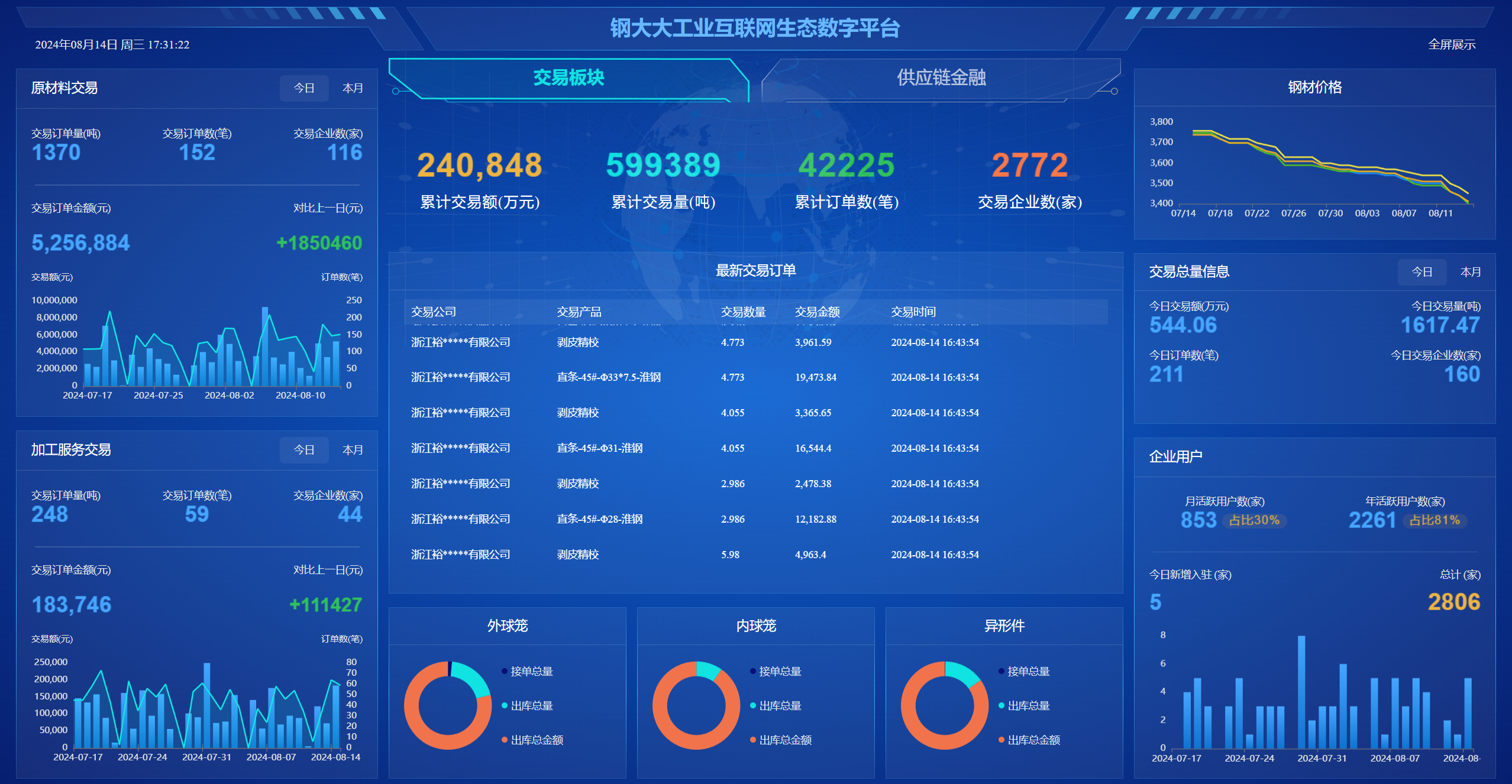The height and width of the screenshot is (784, 1512).
Task: Click amount 19,473.84 in order table
Action: pyautogui.click(x=816, y=377)
